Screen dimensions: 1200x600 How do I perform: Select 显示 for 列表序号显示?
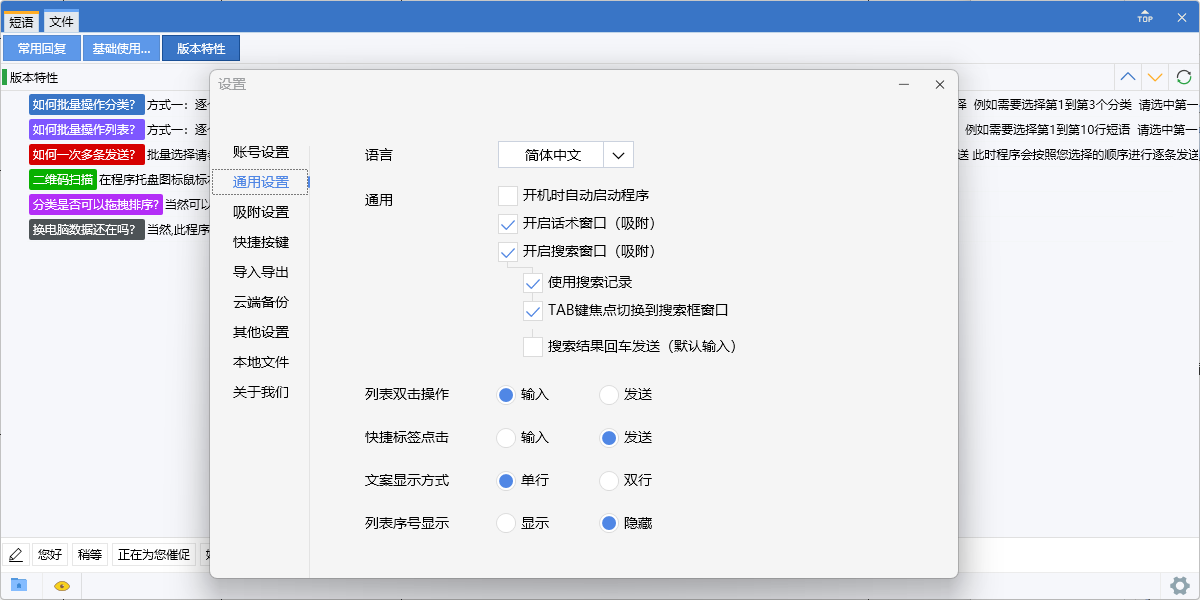505,523
